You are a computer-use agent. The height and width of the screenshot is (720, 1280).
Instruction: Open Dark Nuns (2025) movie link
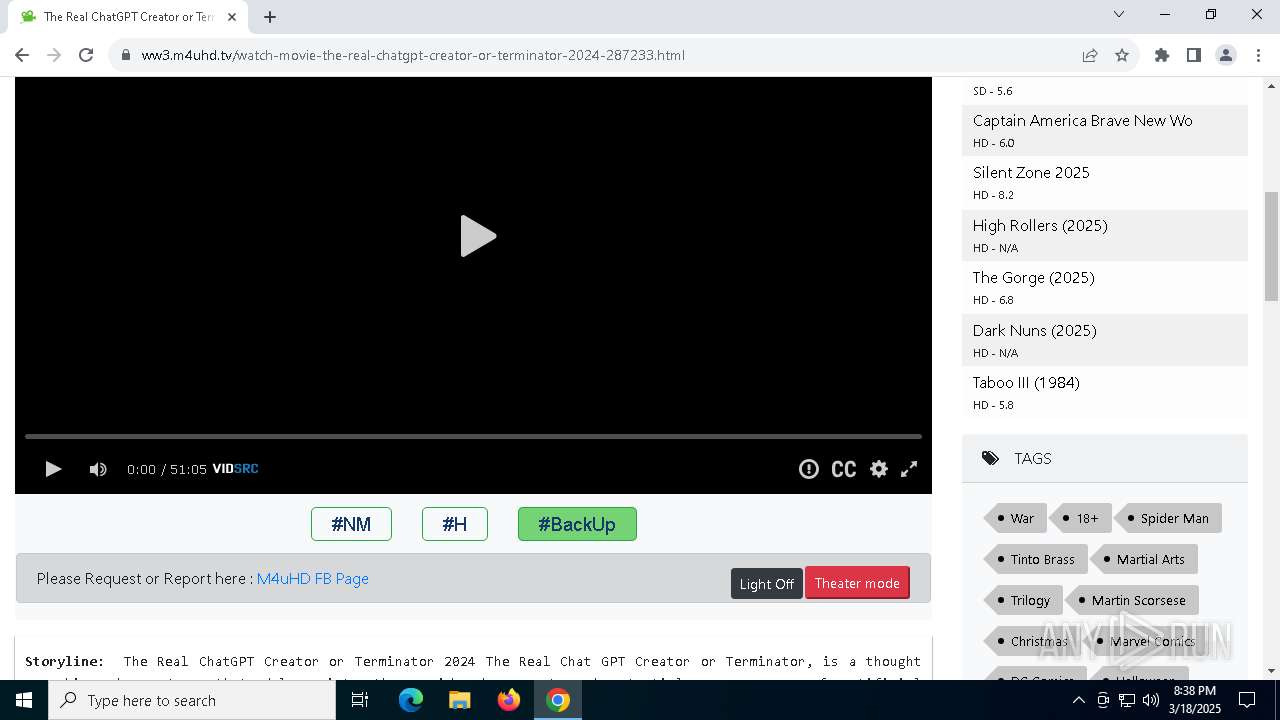pyautogui.click(x=1035, y=331)
